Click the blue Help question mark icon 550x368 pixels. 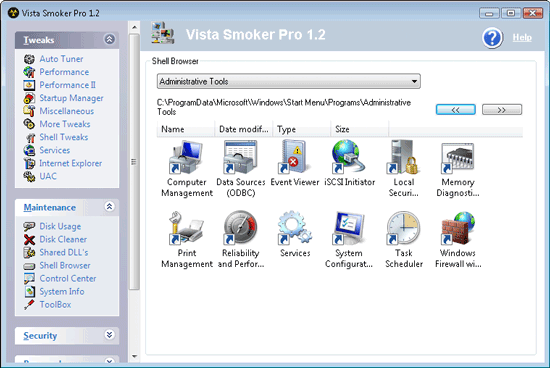point(492,38)
